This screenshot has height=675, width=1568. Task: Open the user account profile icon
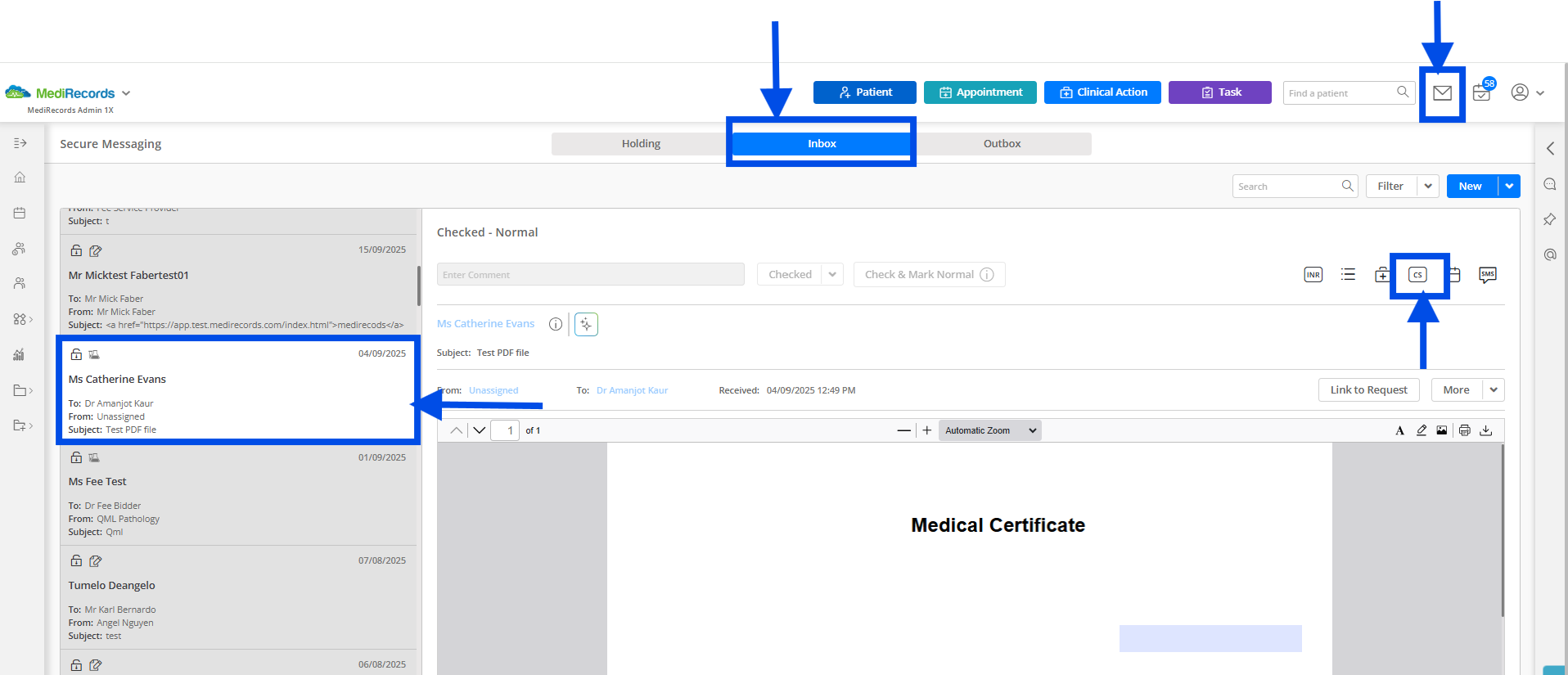tap(1520, 92)
